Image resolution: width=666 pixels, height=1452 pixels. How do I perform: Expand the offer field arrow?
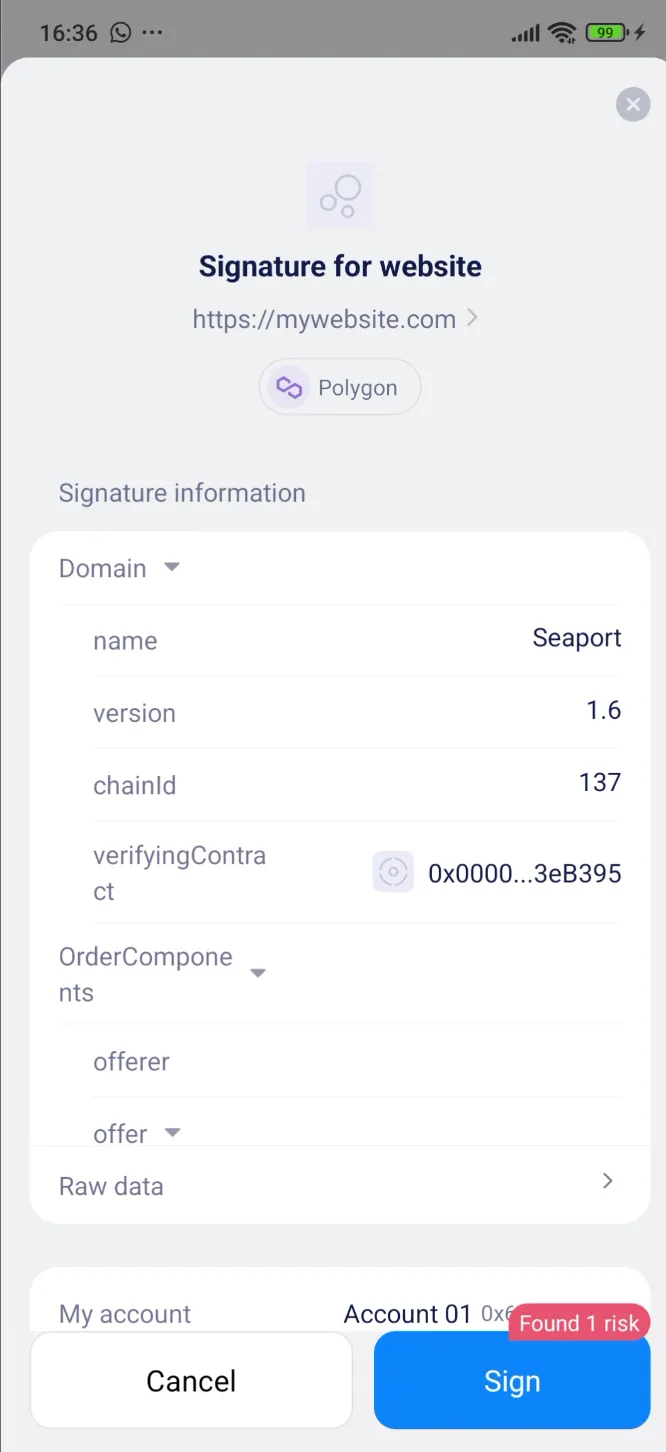tap(172, 1132)
